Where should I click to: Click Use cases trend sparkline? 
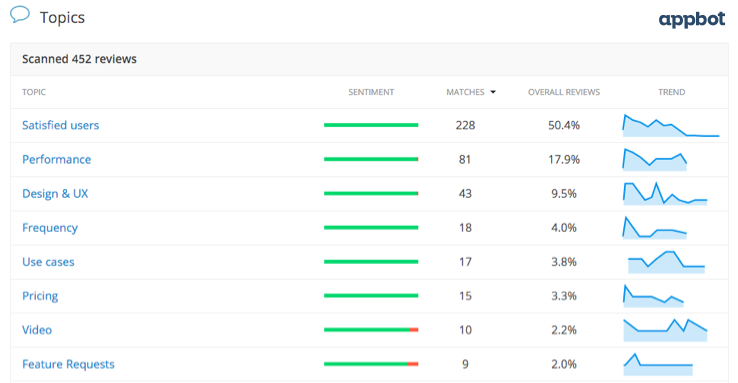[666, 262]
